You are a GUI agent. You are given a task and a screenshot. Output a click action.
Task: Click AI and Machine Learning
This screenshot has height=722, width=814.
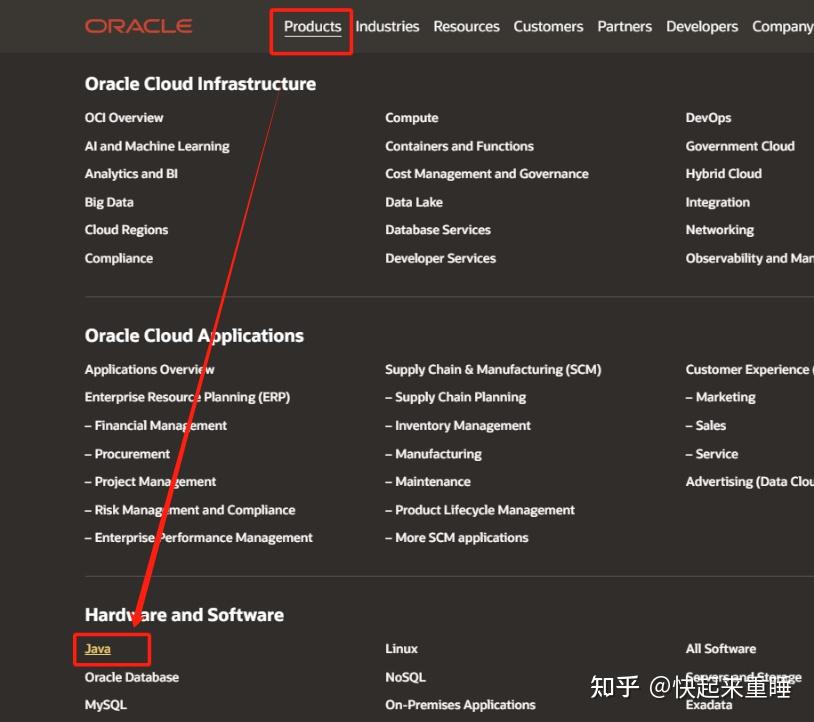[157, 145]
